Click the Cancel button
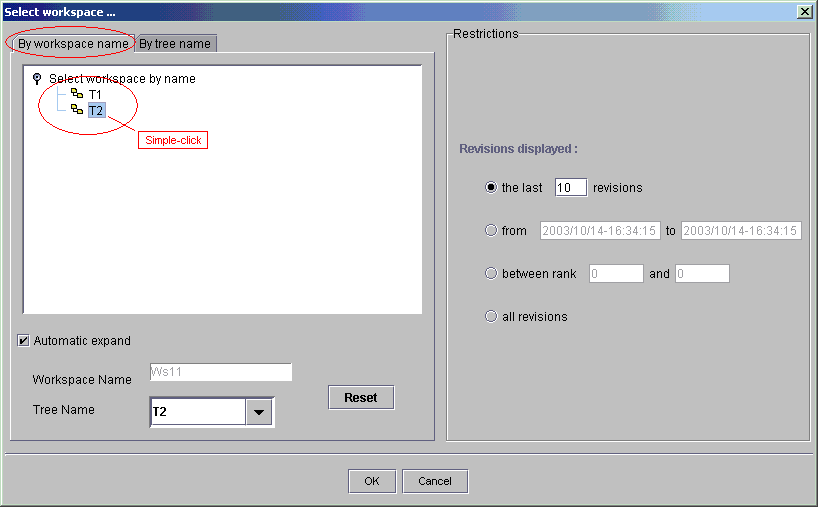The image size is (818, 507). (435, 481)
